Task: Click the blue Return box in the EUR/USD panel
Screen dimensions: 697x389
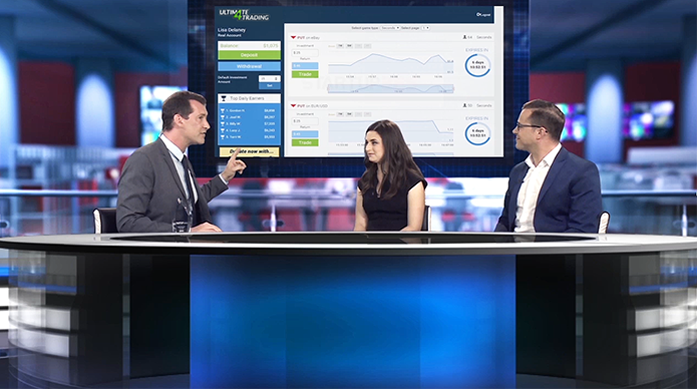Action: click(x=305, y=134)
